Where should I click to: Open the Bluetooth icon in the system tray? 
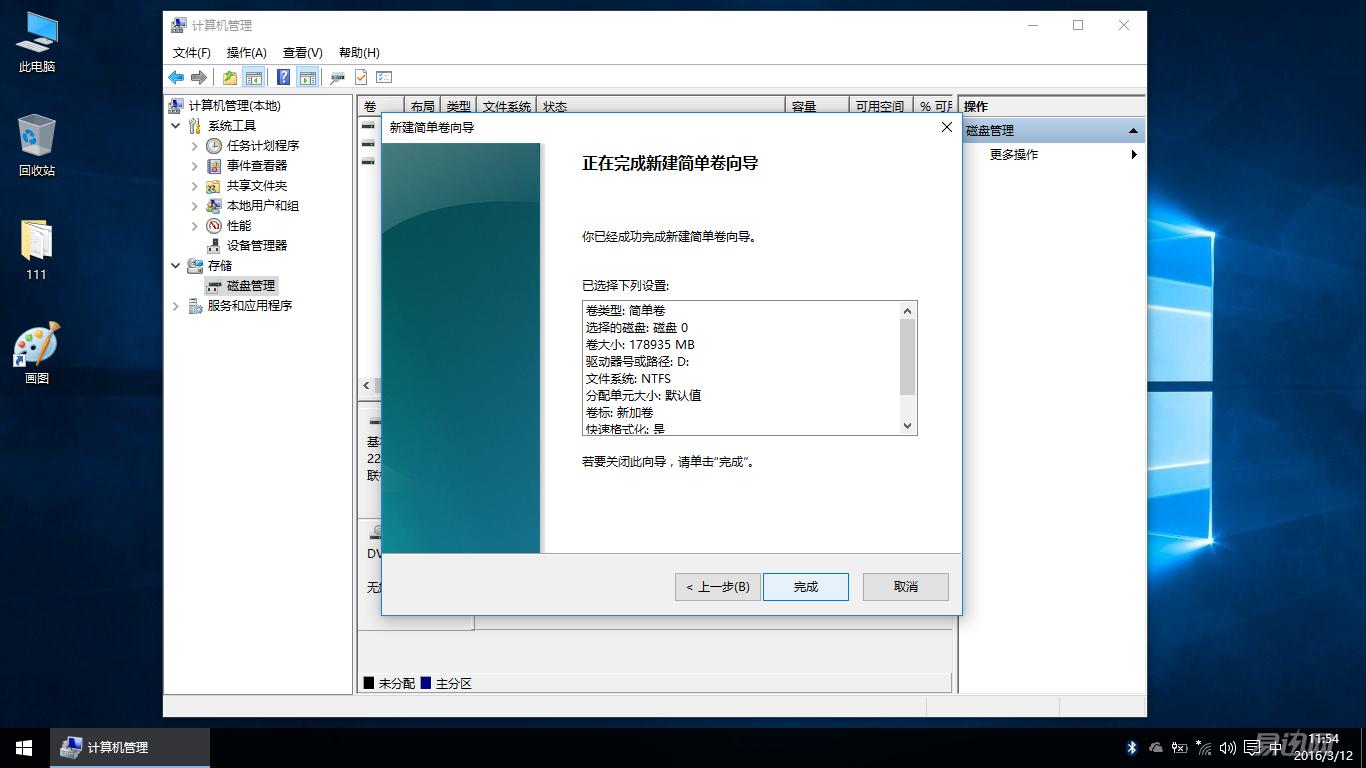coord(1131,748)
